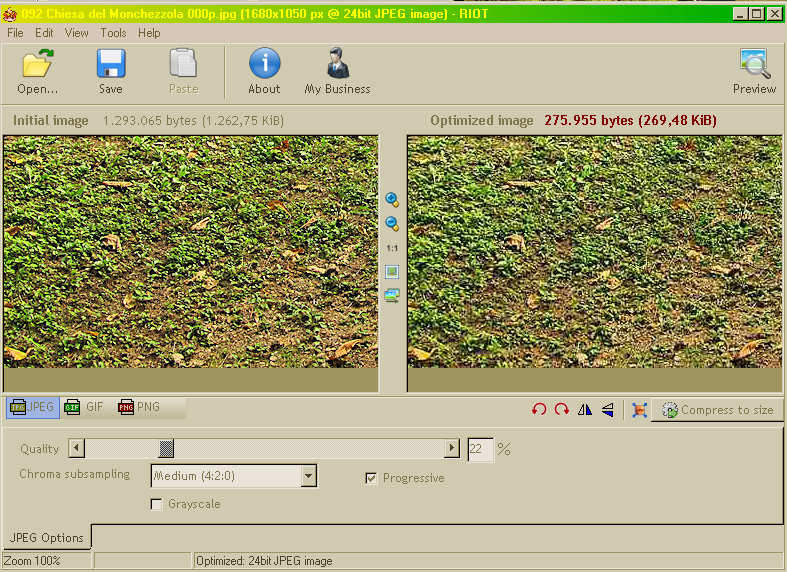Open the resize image tool icon

(x=639, y=409)
